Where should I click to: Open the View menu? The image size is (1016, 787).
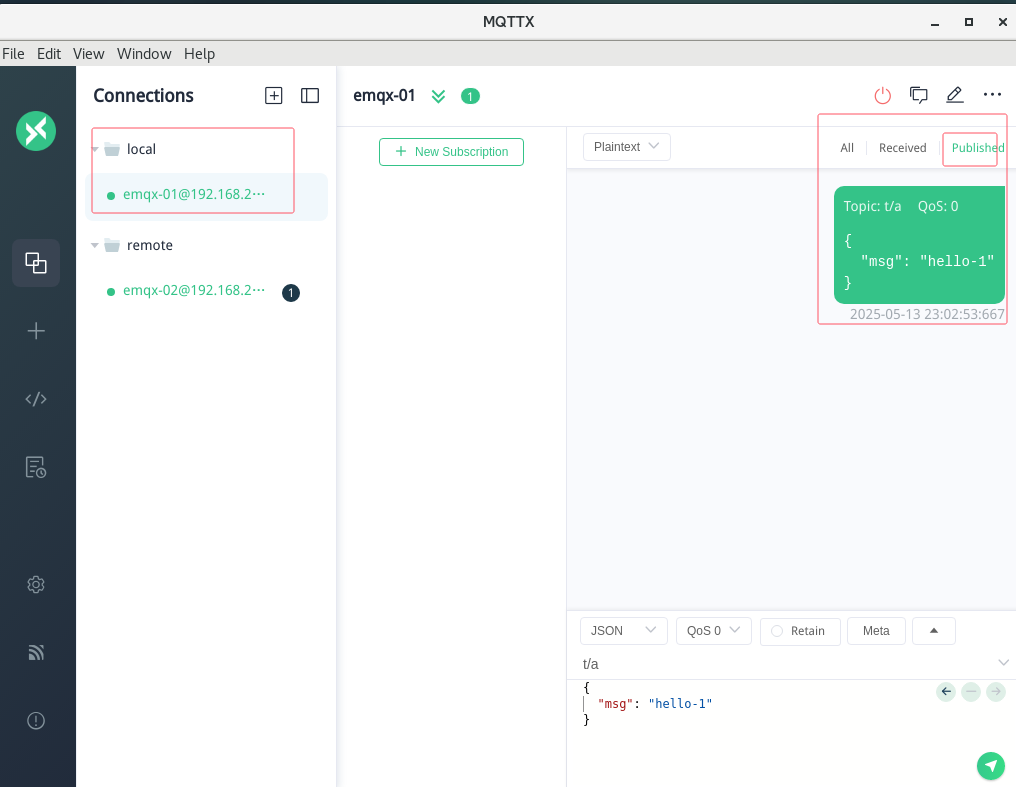click(89, 54)
